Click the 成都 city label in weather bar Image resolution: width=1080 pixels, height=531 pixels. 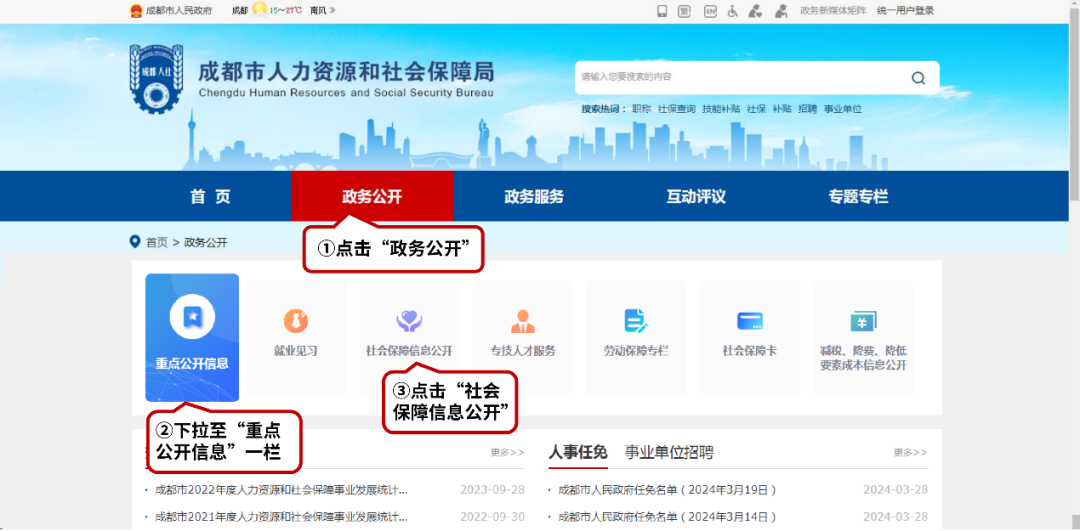[x=240, y=10]
